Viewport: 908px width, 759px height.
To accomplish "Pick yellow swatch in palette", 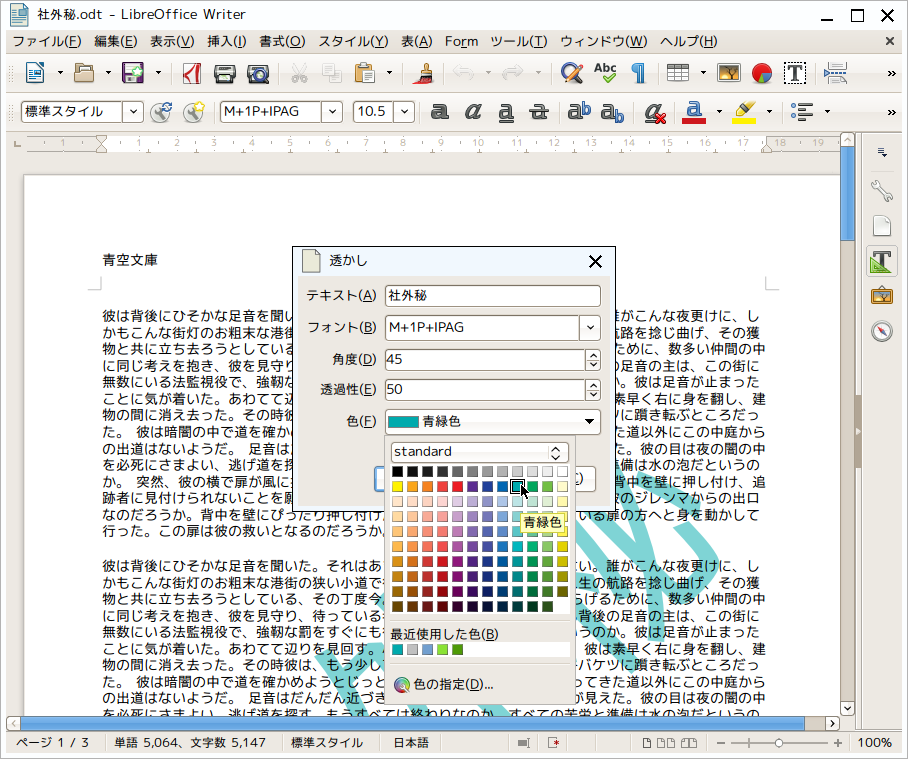I will click(x=397, y=486).
